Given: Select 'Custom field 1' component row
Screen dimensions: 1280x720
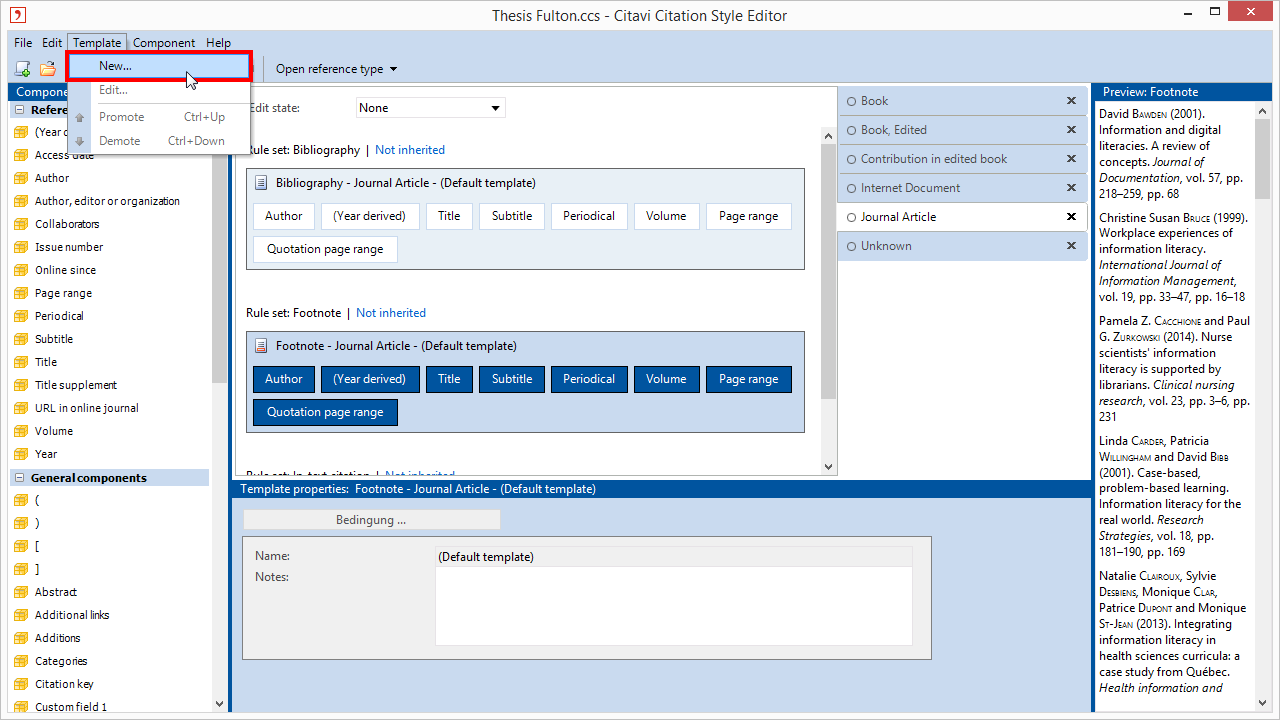Looking at the screenshot, I should (x=110, y=707).
